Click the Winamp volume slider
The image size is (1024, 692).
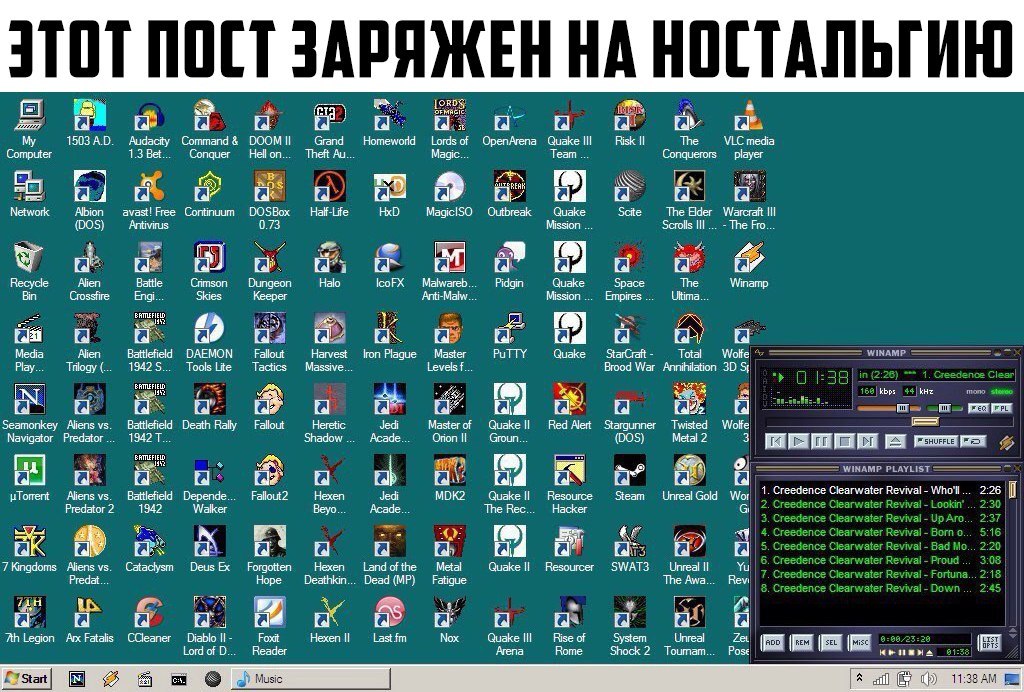point(903,409)
